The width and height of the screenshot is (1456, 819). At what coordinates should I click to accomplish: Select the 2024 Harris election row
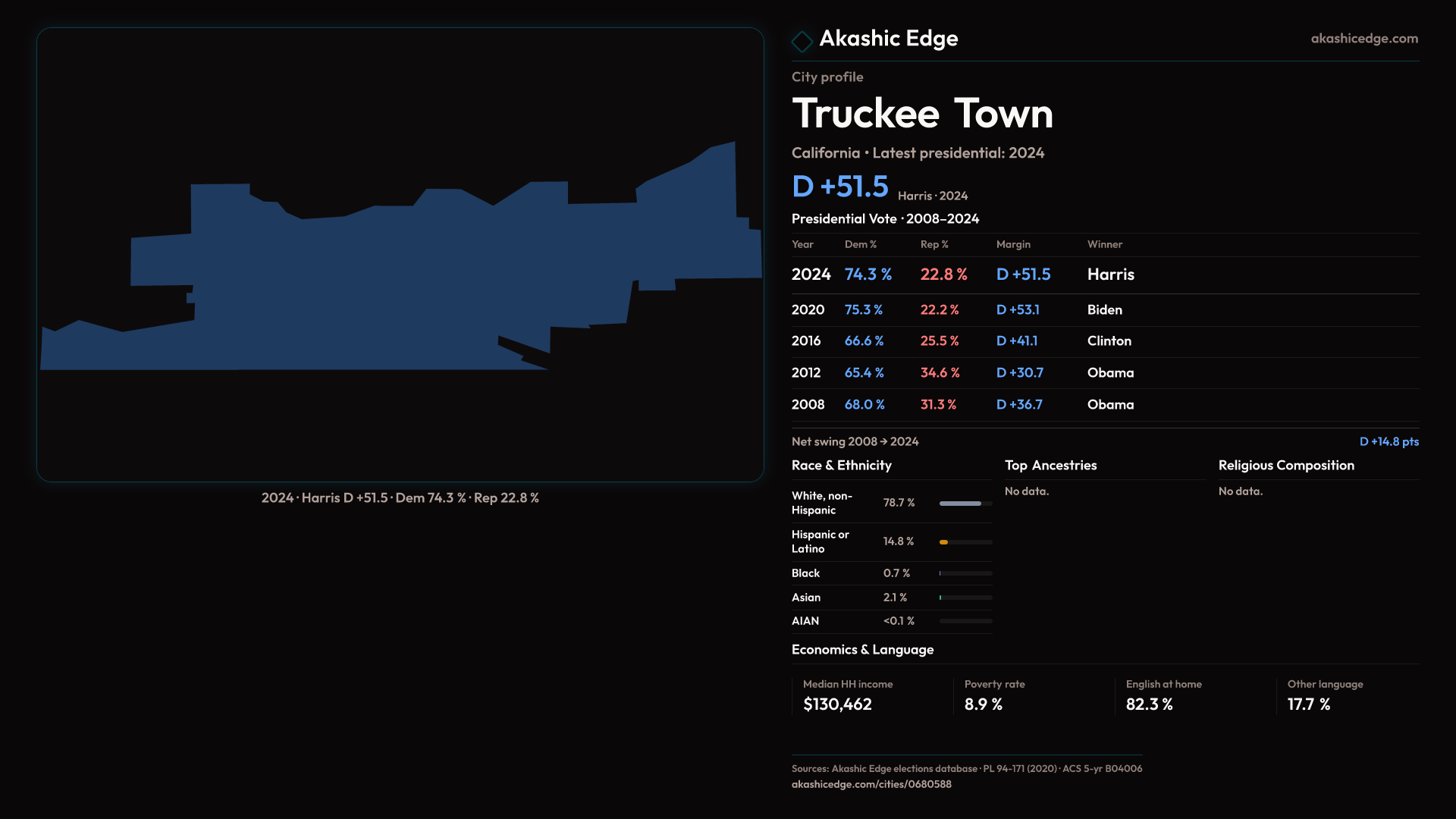(x=1104, y=275)
